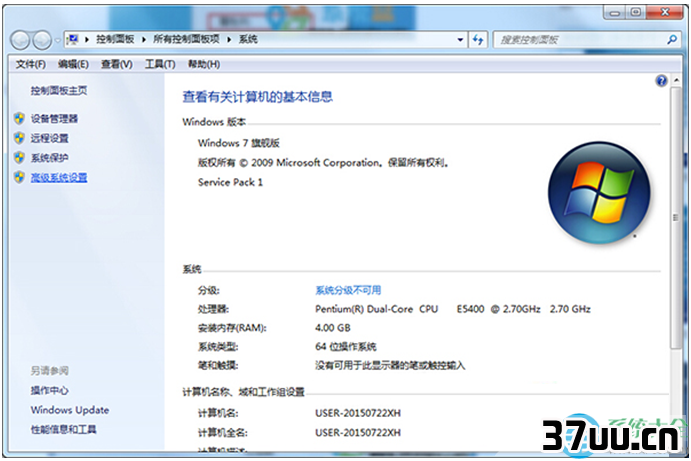This screenshot has height=461, width=691.
Task: Click the Forward navigation arrow button
Action: [42, 41]
